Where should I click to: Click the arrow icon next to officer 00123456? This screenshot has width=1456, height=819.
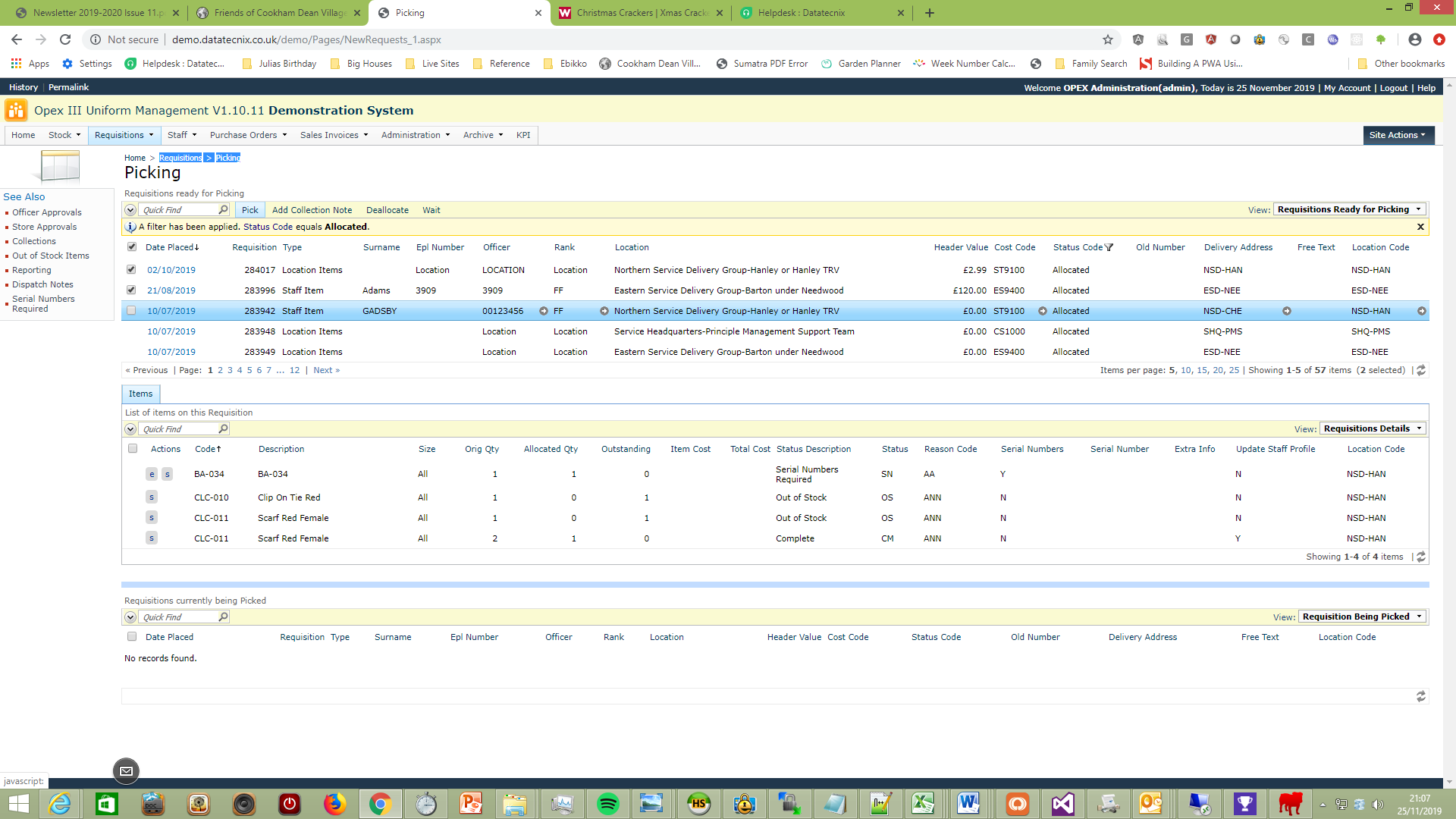point(544,311)
